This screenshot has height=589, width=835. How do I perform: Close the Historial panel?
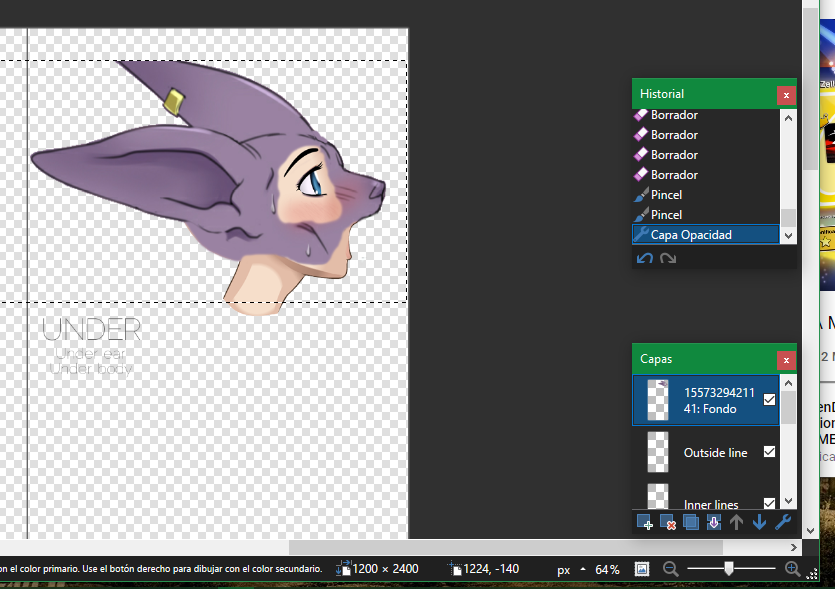pyautogui.click(x=786, y=94)
